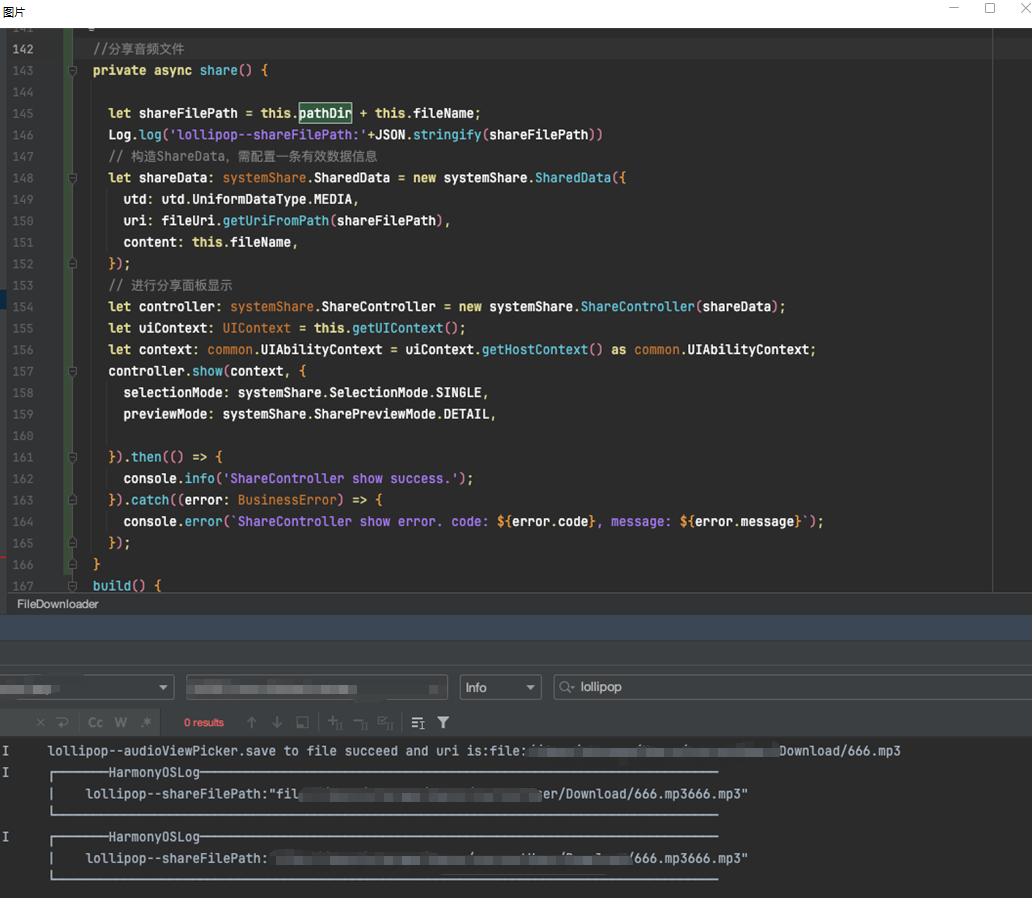This screenshot has width=1032, height=898.
Task: Click the add selection for next occurrence icon
Action: point(335,722)
